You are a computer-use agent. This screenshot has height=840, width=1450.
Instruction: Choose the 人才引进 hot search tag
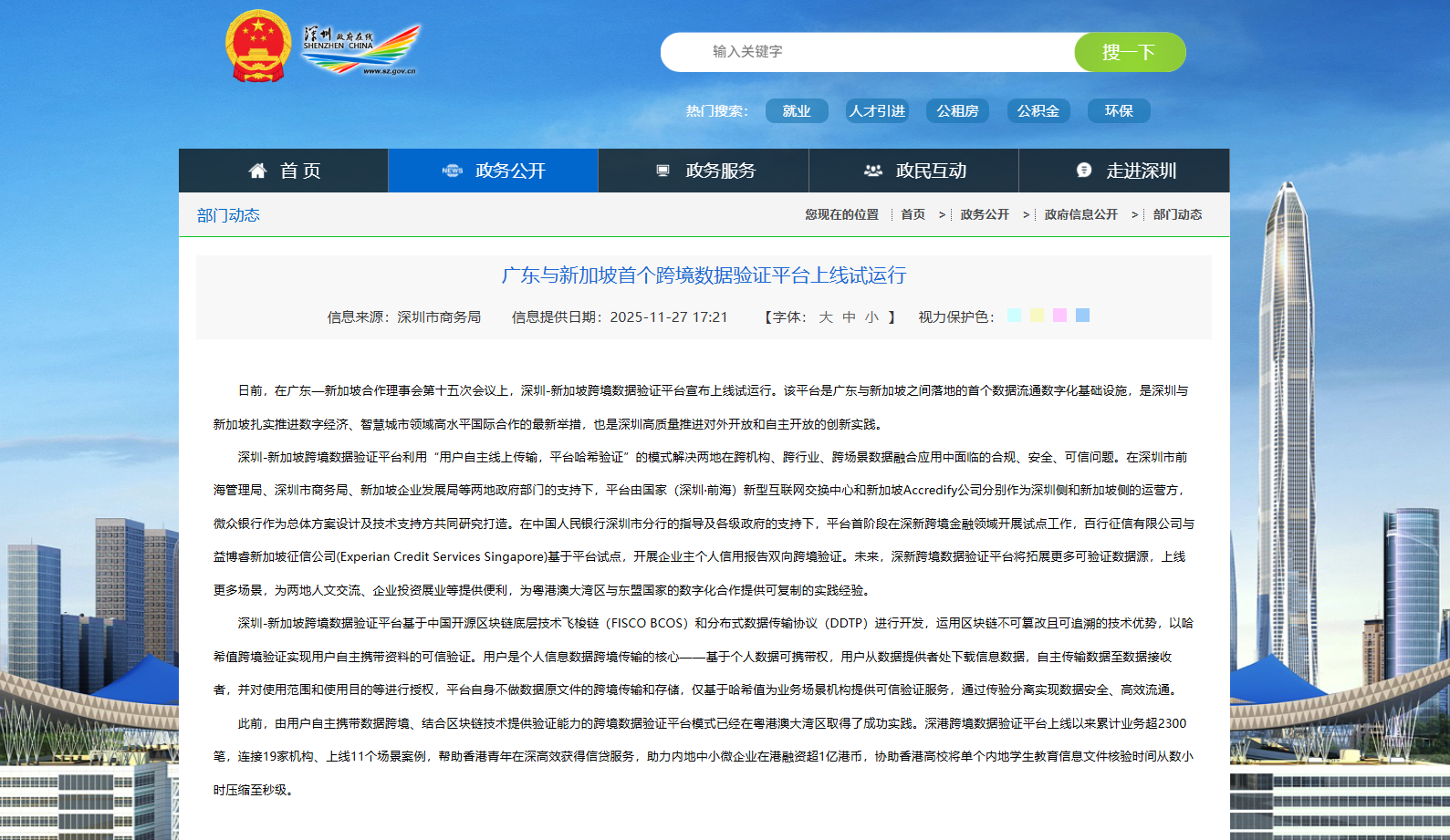click(x=876, y=111)
